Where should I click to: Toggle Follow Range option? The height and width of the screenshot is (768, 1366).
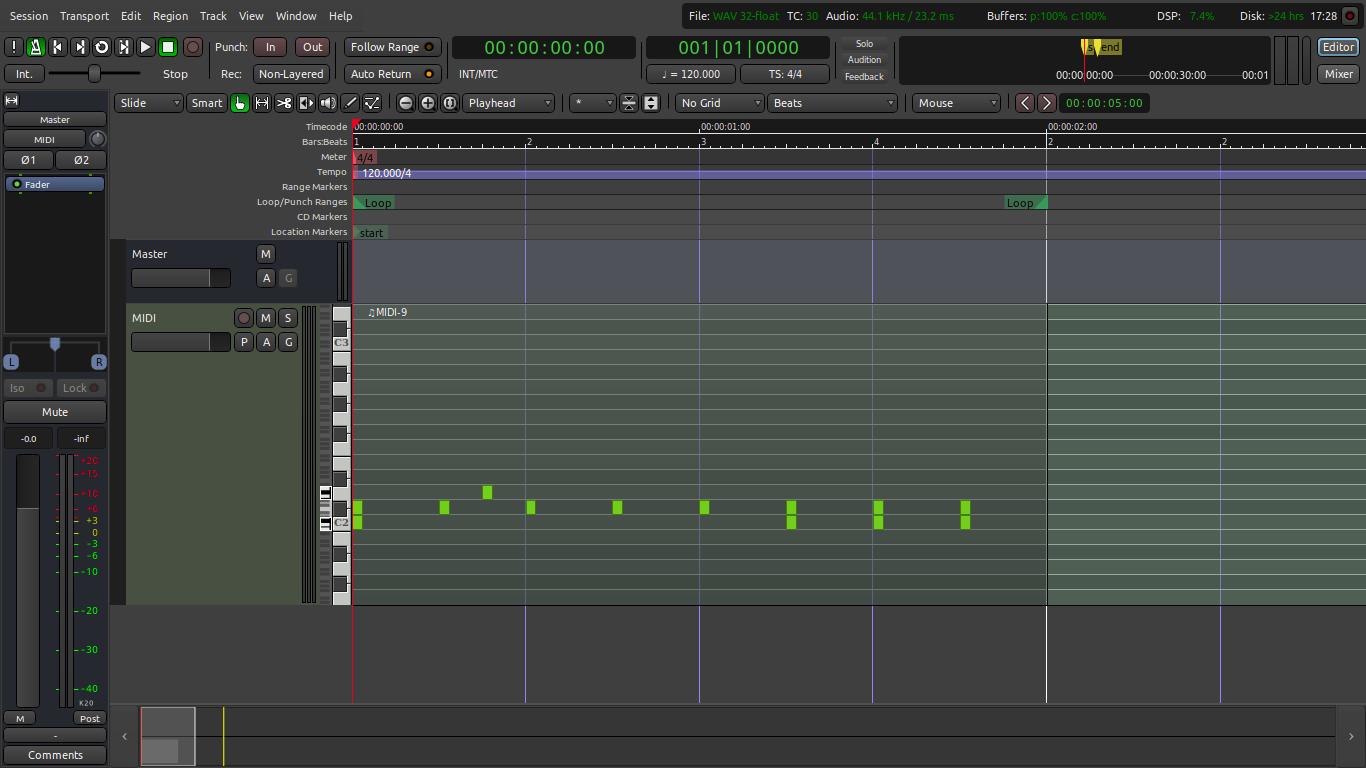tap(392, 47)
